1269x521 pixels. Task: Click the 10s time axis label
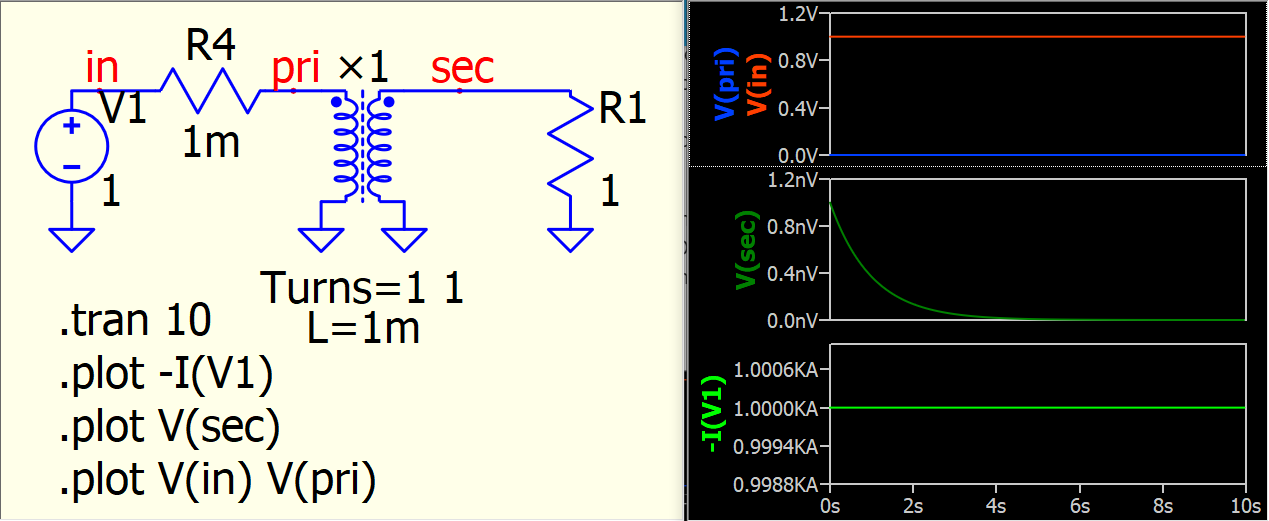[1246, 505]
